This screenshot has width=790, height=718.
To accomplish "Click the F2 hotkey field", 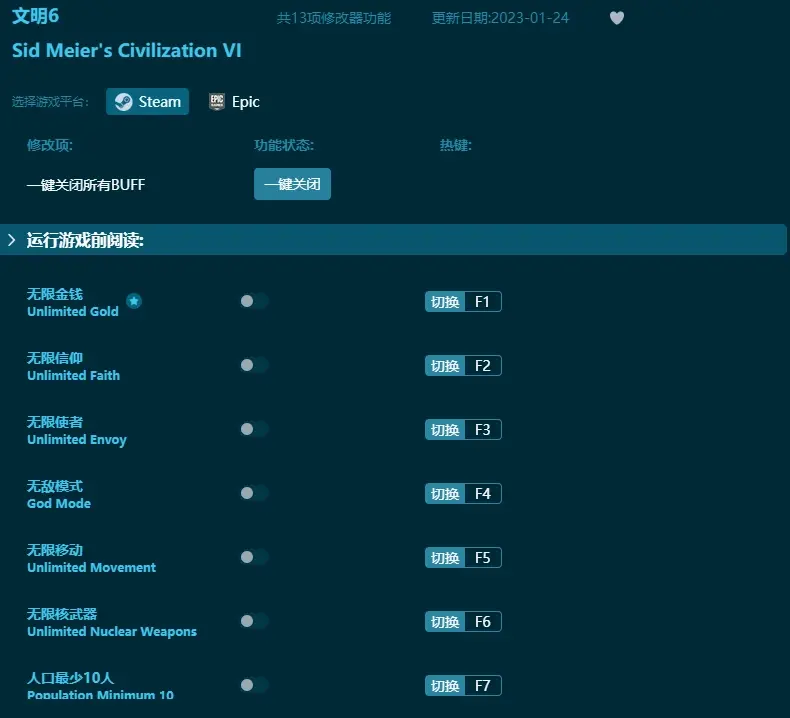I will coord(483,366).
